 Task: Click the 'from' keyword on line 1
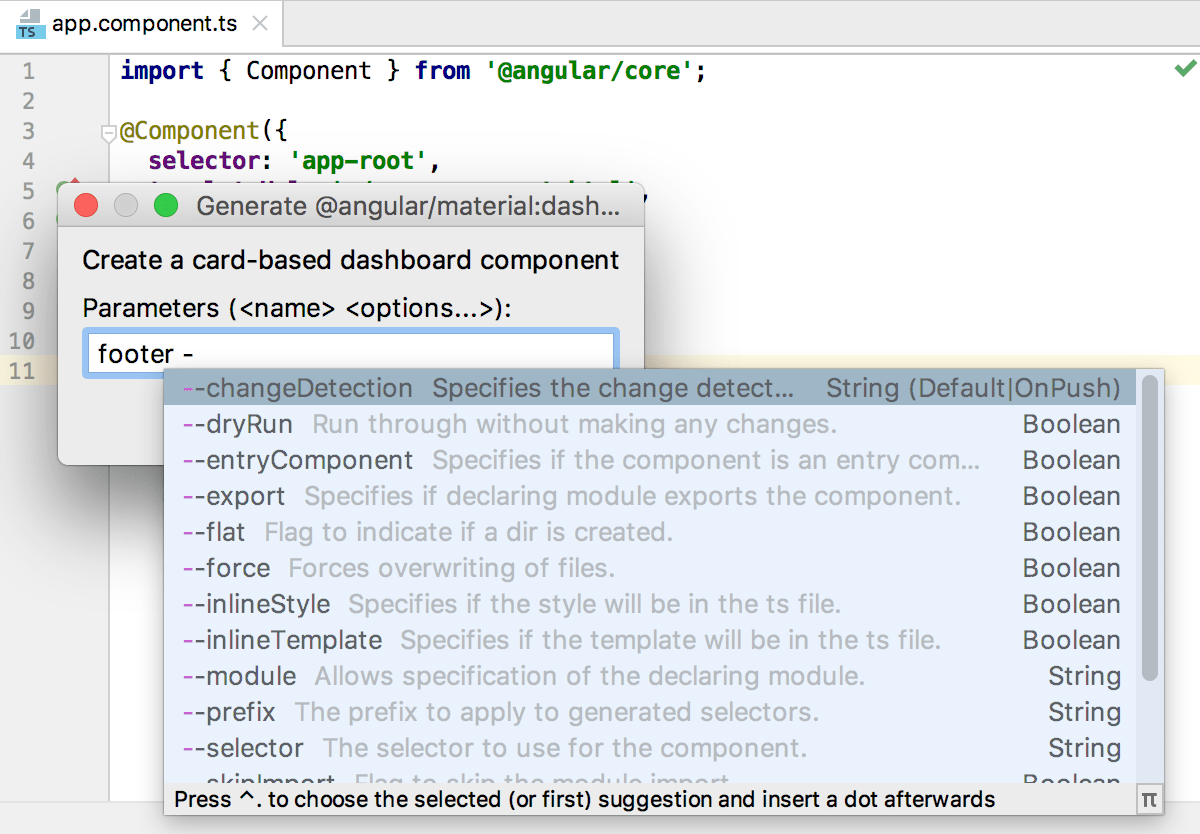tap(443, 71)
